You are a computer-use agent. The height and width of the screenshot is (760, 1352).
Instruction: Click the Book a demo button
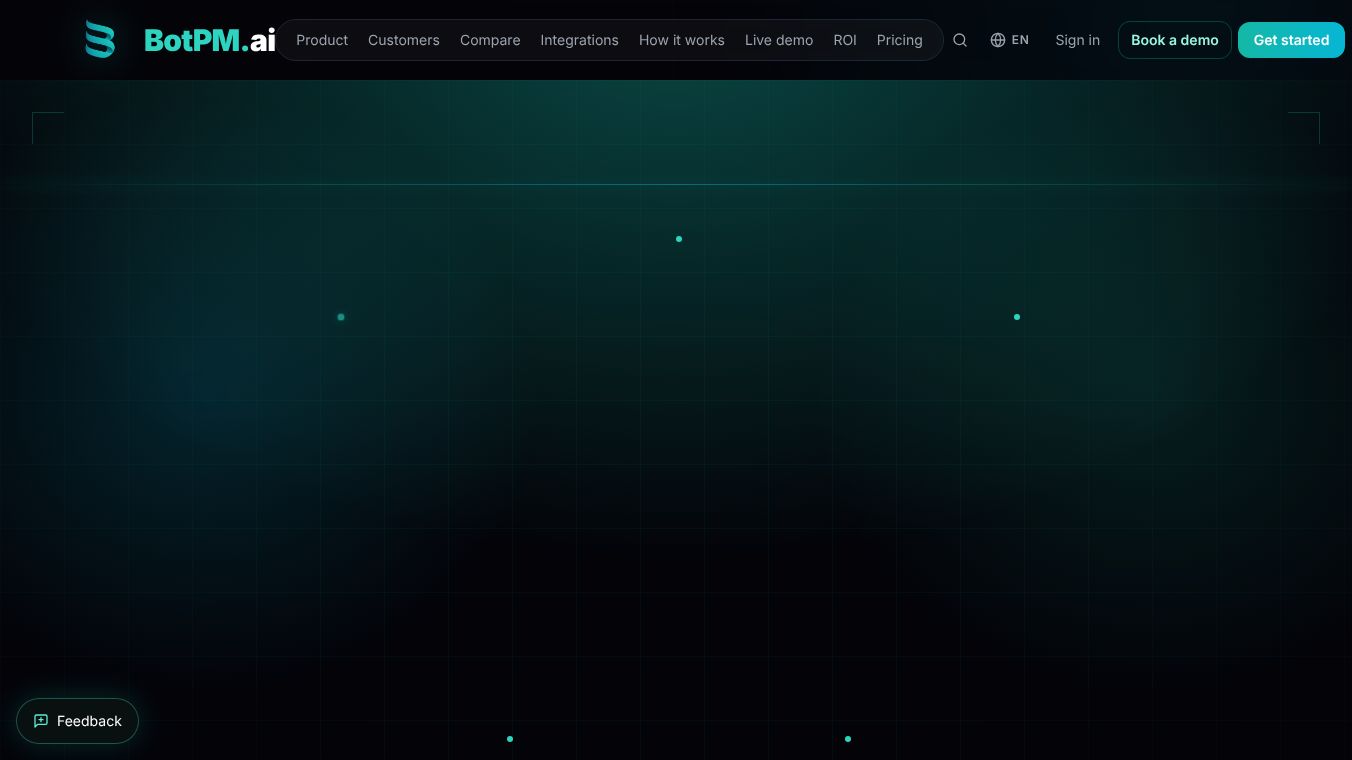pyautogui.click(x=1175, y=40)
